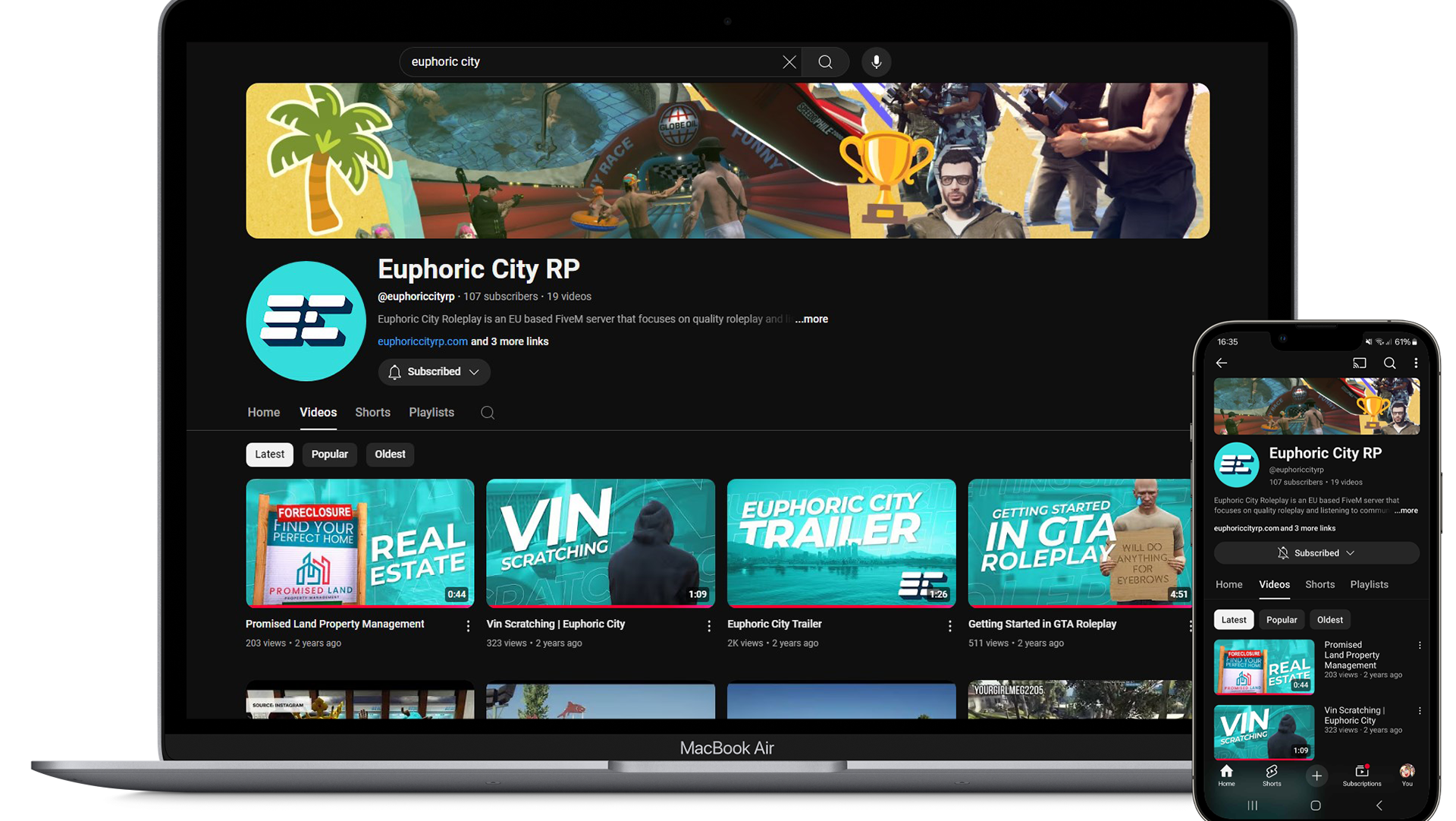Switch to the Home tab on laptop
The height and width of the screenshot is (821, 1456).
tap(264, 413)
